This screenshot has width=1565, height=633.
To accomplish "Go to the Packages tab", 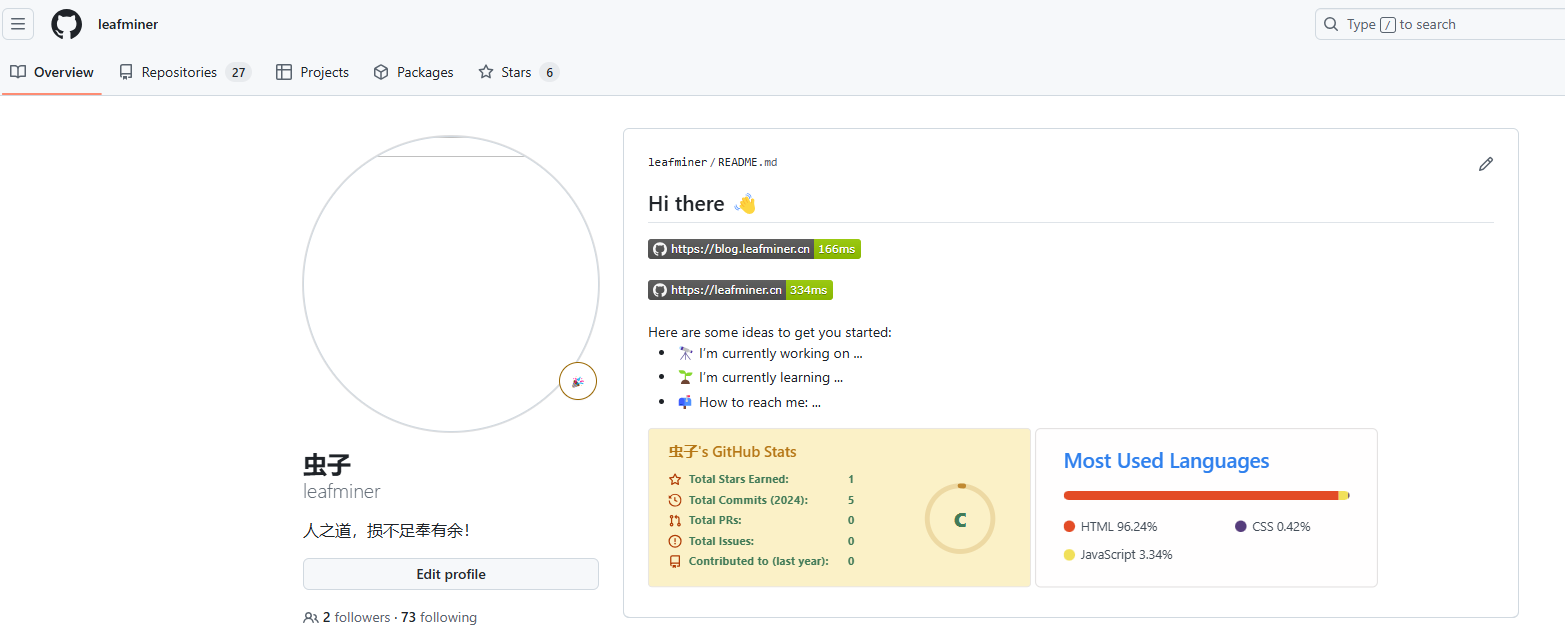I will point(413,72).
